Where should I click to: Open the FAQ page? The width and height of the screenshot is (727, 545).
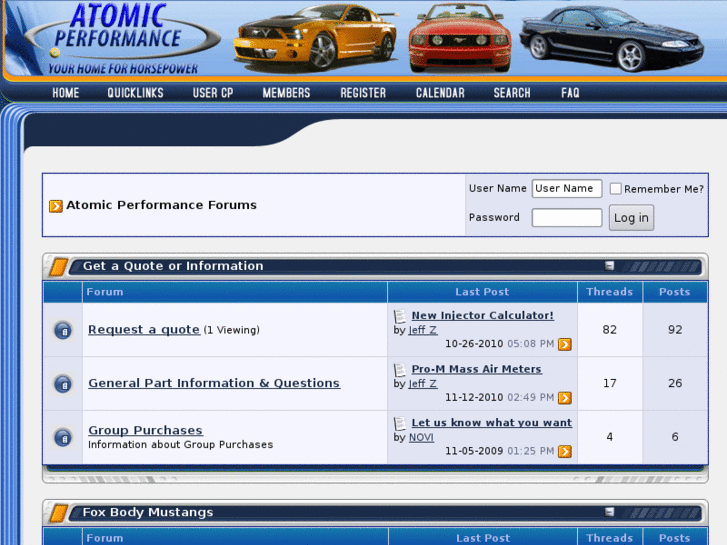click(x=570, y=93)
